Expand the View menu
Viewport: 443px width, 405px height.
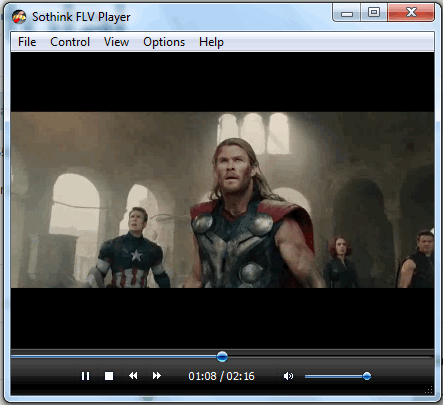[116, 42]
